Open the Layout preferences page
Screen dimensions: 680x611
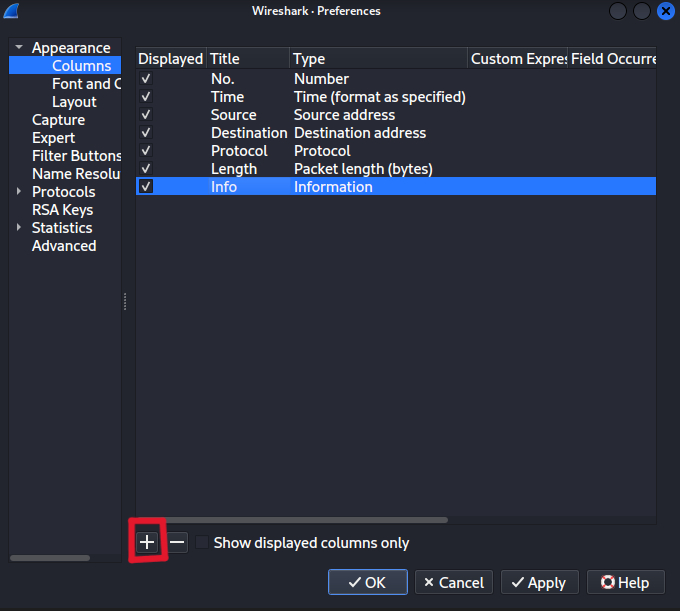(74, 102)
